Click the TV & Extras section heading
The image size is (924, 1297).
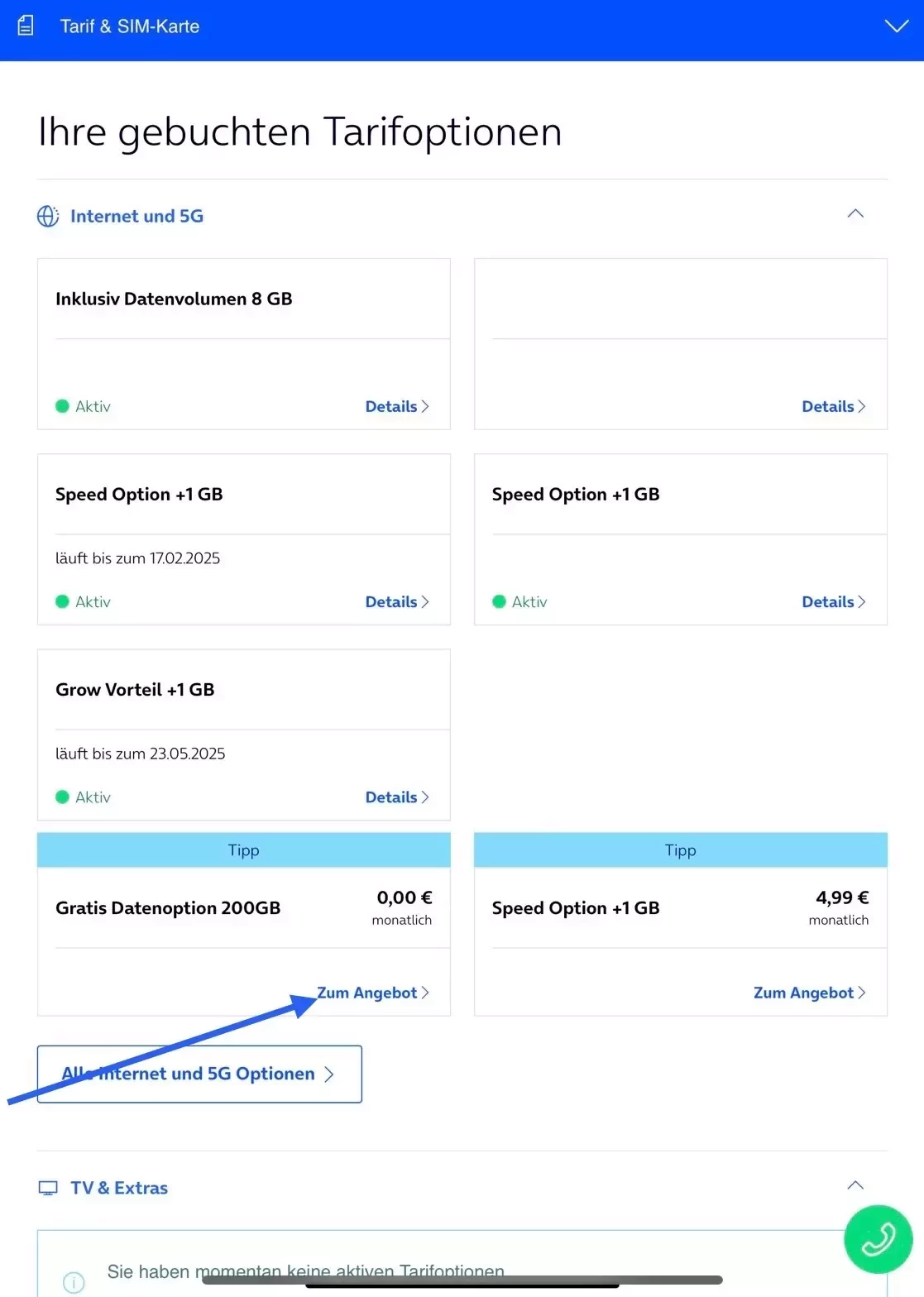coord(119,1188)
